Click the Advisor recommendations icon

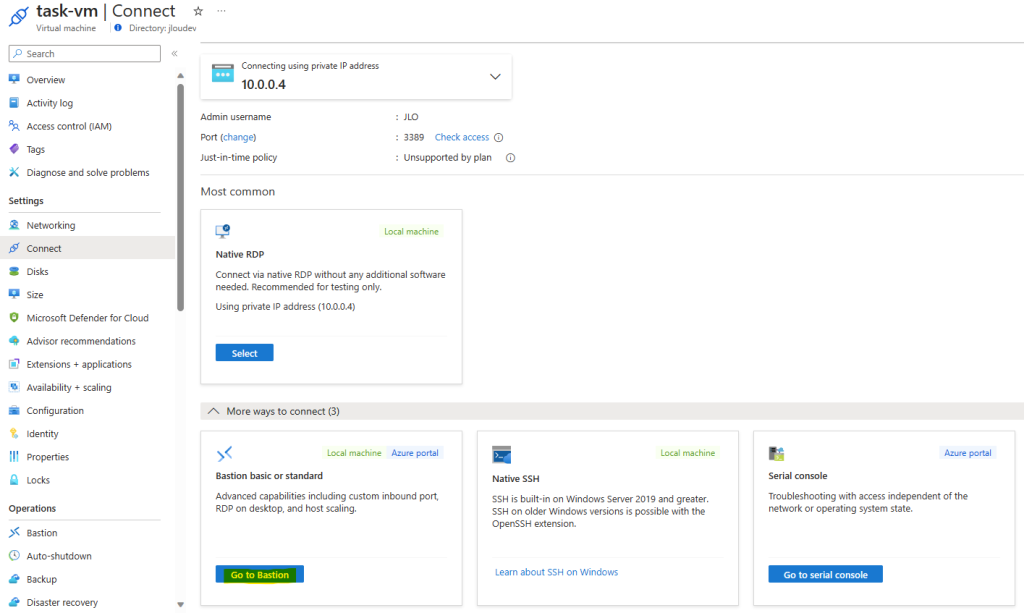(x=14, y=341)
